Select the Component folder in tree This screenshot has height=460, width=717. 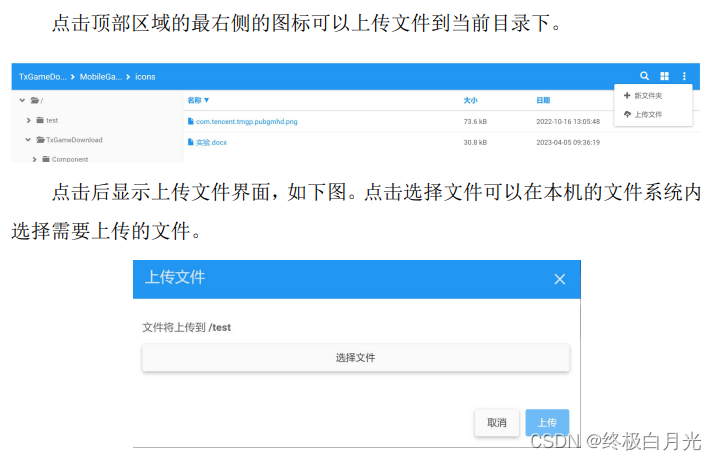(65, 159)
